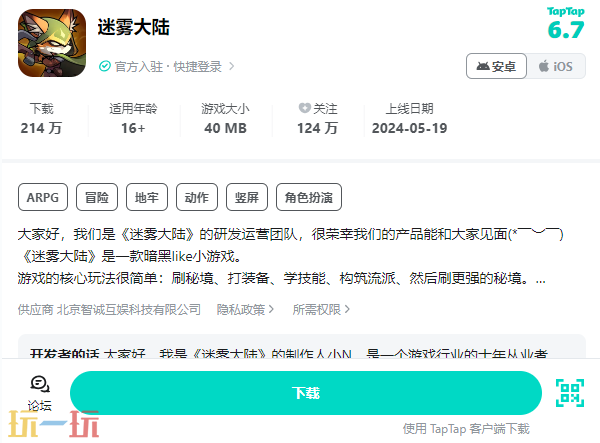Select the 竖屏 tag

click(x=247, y=197)
